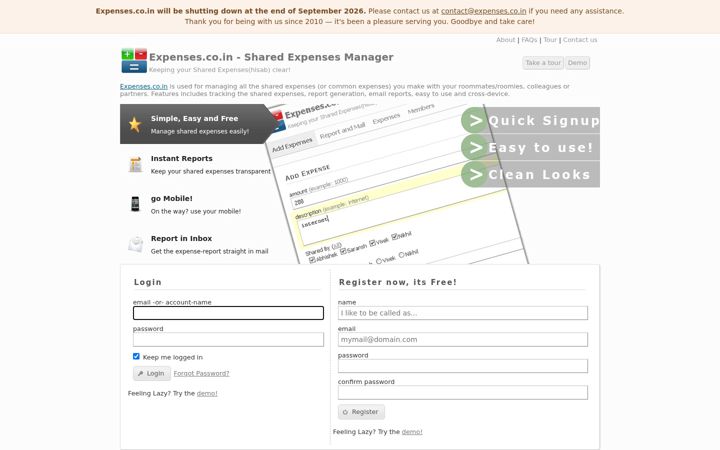Open the FAQs link
720x450 pixels.
tap(529, 40)
